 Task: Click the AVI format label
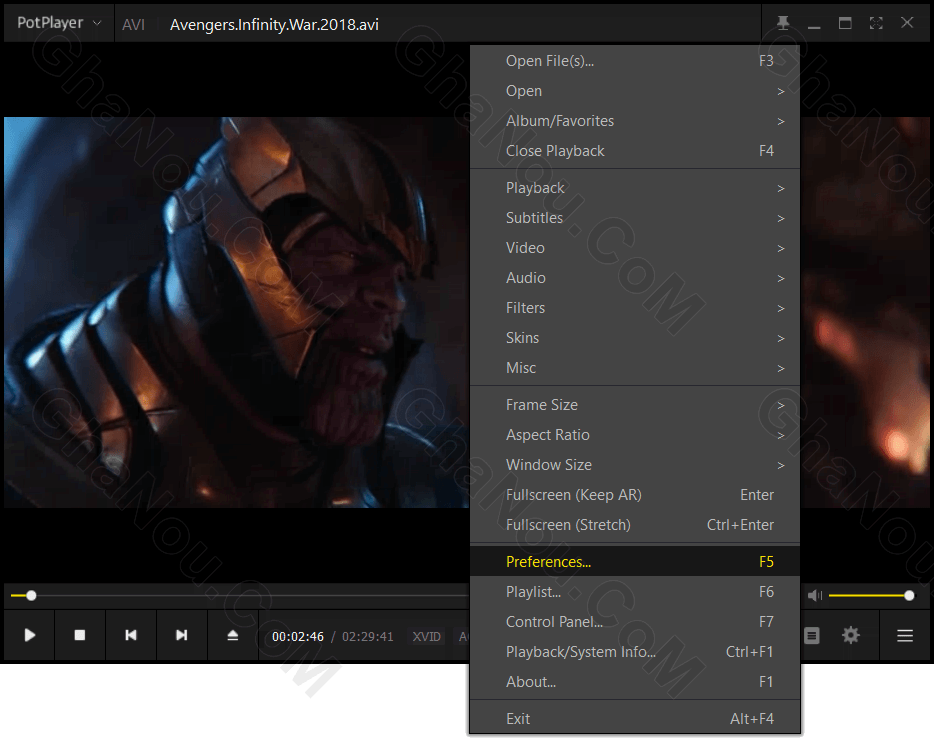(133, 24)
